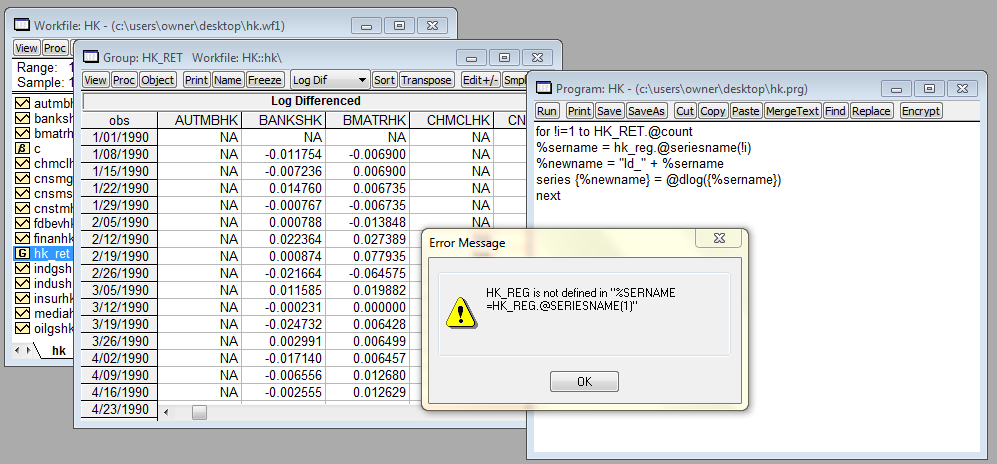
Task: Select the cnsms series icon in workfile
Action: point(23,193)
